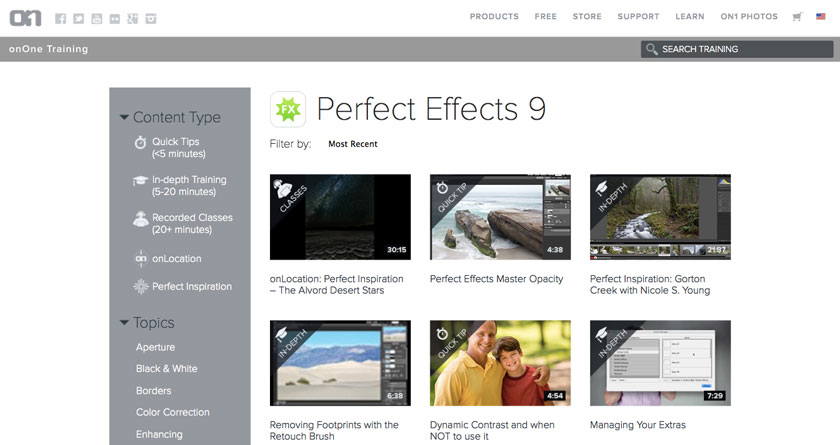Open the Free menu
840x445 pixels.
point(545,17)
